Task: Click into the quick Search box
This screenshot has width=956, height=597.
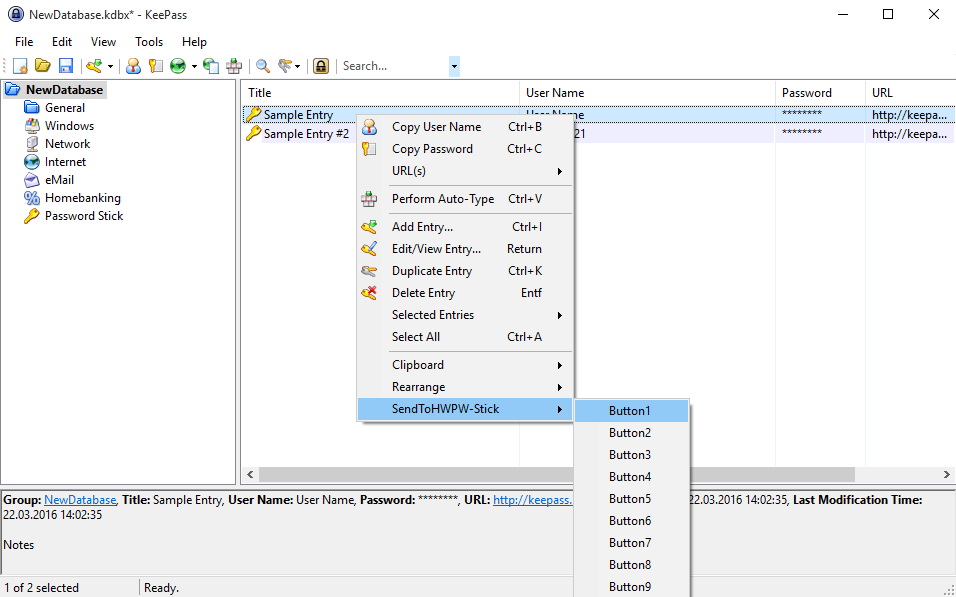Action: (x=394, y=66)
